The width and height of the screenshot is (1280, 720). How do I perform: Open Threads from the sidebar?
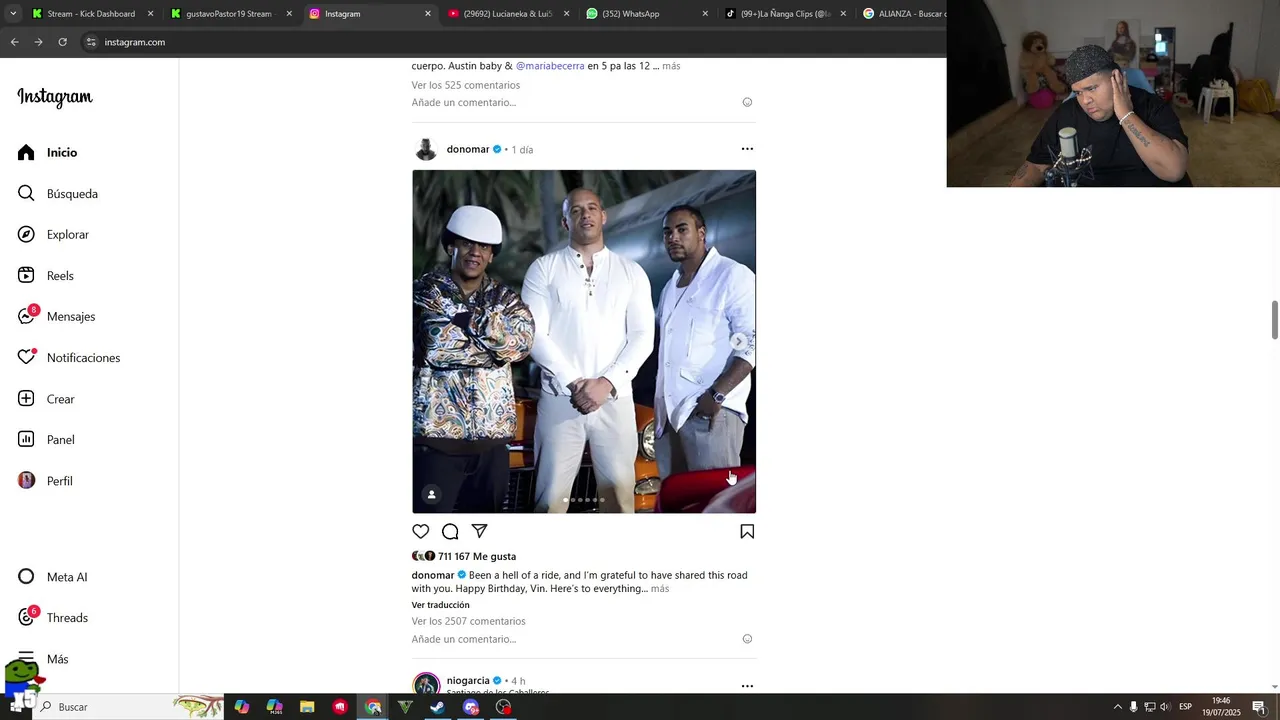tap(53, 617)
